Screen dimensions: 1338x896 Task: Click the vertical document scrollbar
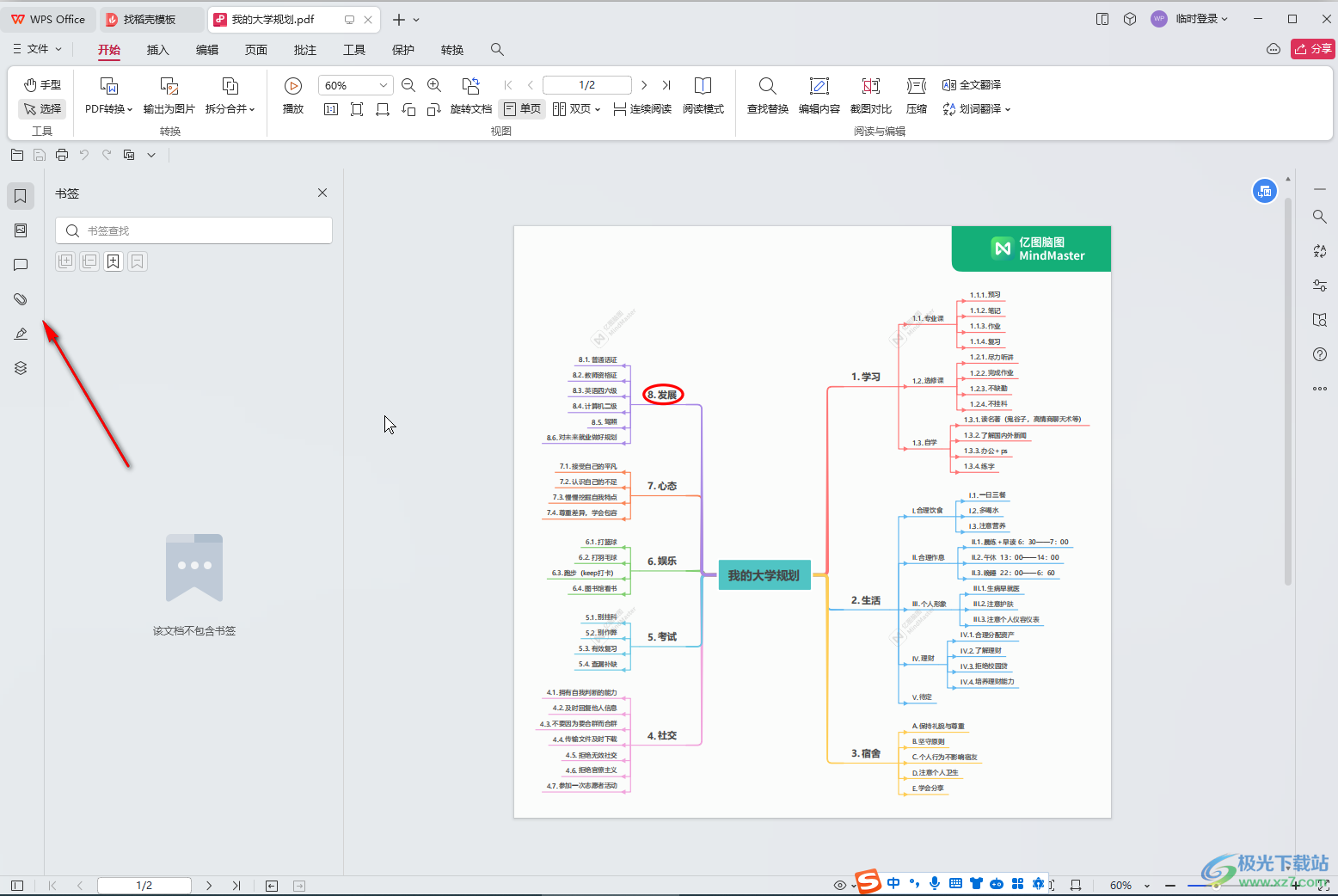tap(1288, 391)
